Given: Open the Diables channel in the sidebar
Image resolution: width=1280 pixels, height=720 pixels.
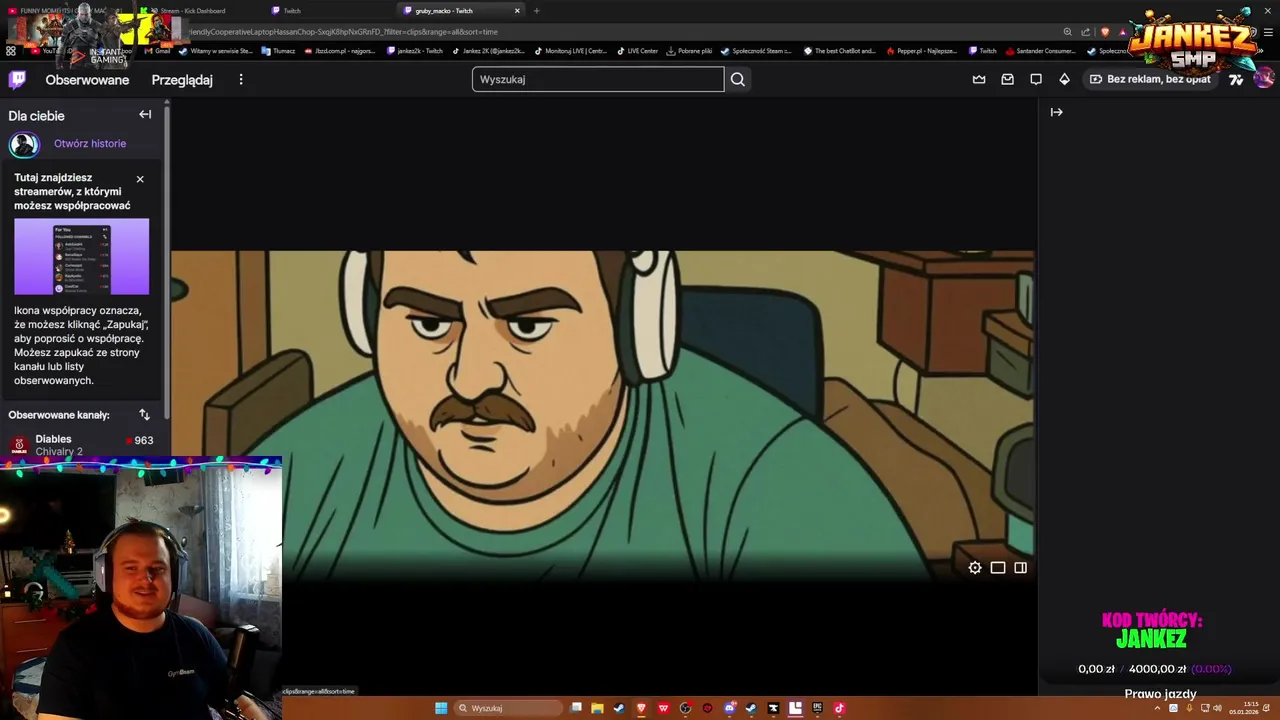Looking at the screenshot, I should (81, 445).
